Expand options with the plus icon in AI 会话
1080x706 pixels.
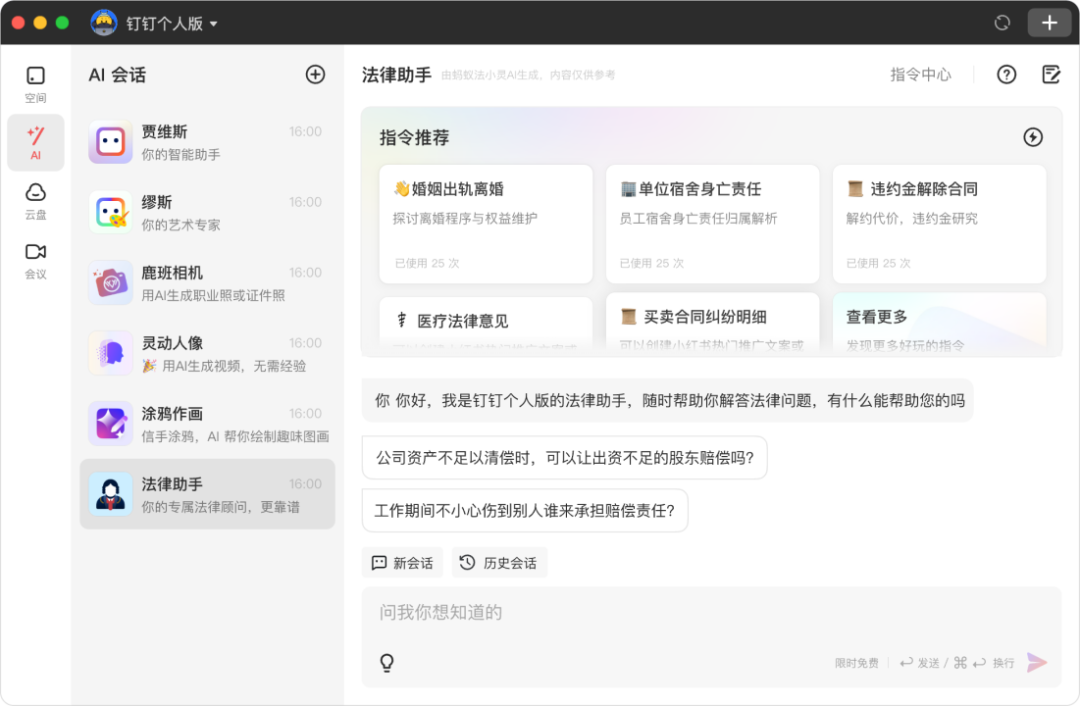[x=315, y=74]
